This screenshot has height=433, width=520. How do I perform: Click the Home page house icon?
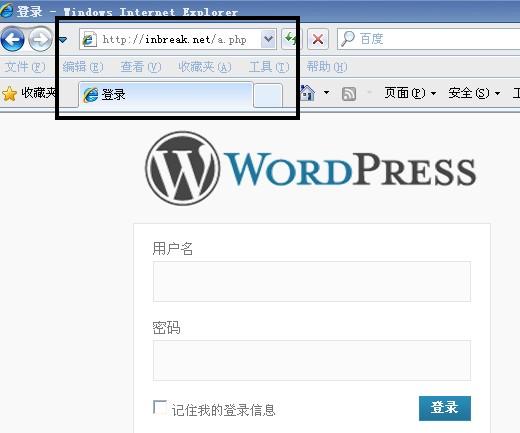point(307,93)
